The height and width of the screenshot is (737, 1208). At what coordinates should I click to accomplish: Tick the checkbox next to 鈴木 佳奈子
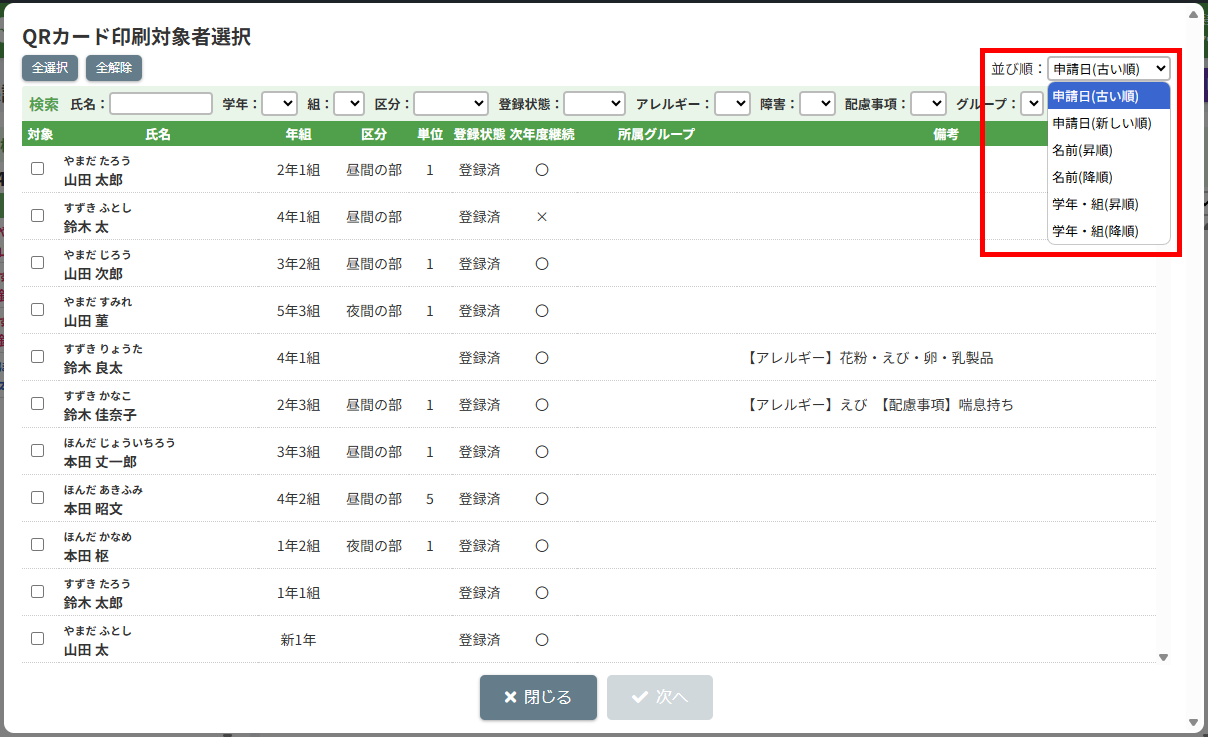[x=37, y=404]
